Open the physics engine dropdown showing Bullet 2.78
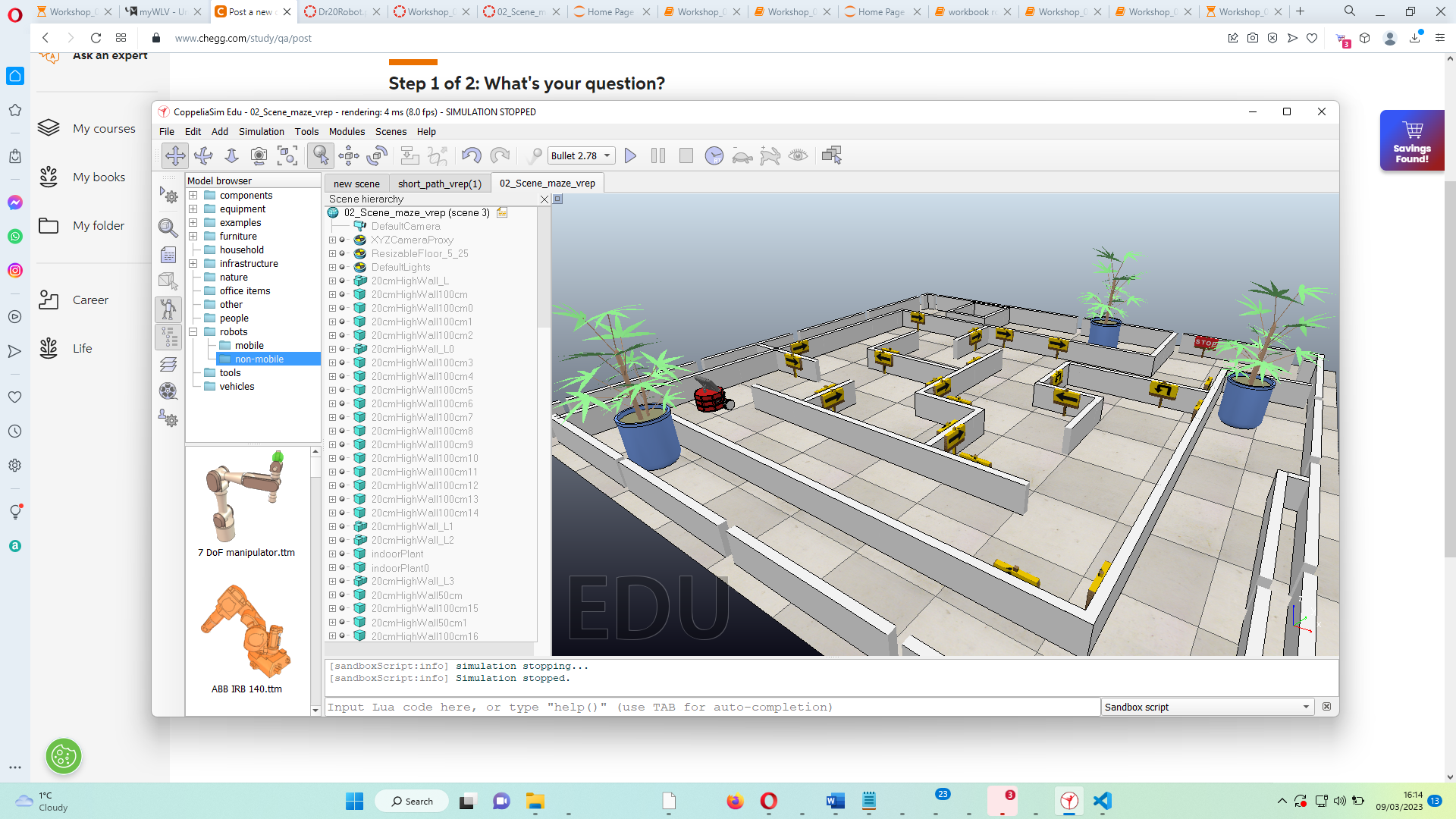Image resolution: width=1456 pixels, height=819 pixels. tap(580, 155)
